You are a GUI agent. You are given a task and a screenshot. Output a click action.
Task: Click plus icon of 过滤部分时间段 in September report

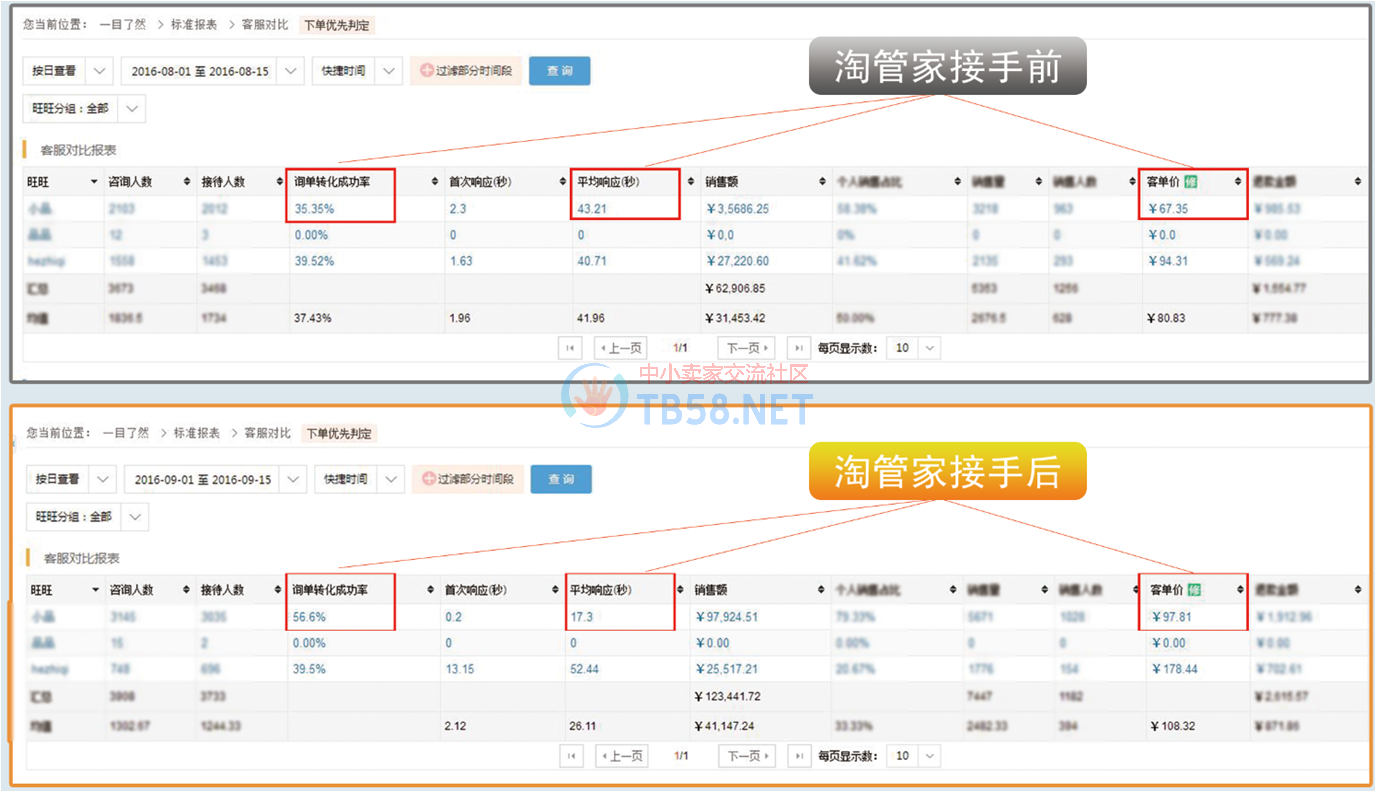coord(428,479)
